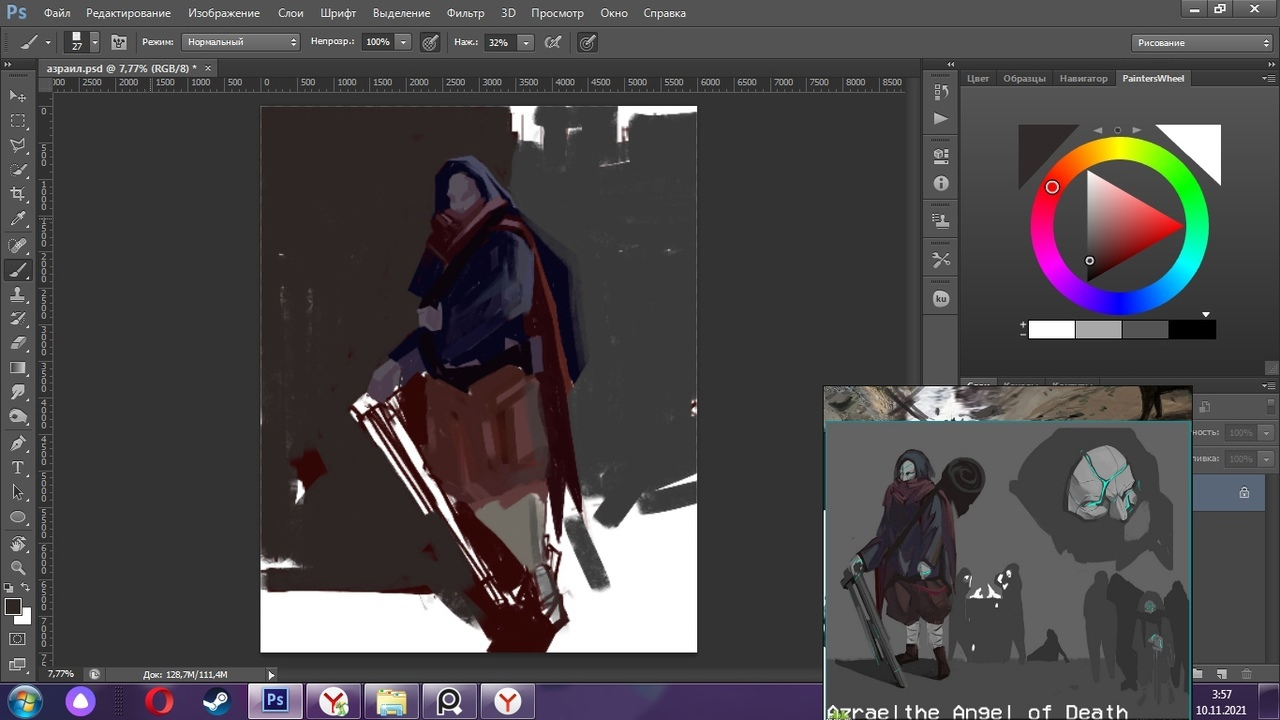This screenshot has height=720, width=1280.
Task: Select the Type tool
Action: 18,467
